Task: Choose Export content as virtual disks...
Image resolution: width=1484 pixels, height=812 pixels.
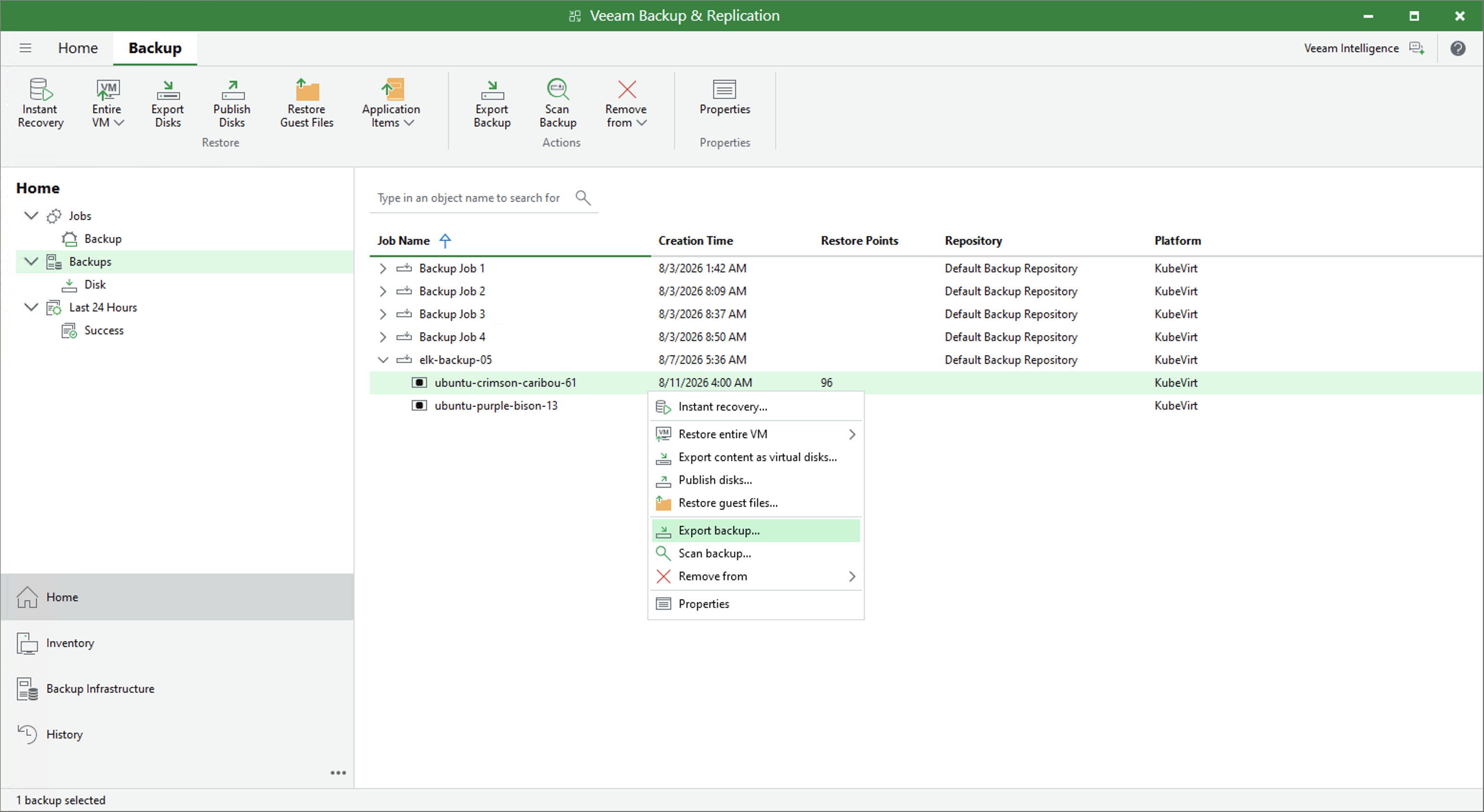Action: (756, 457)
